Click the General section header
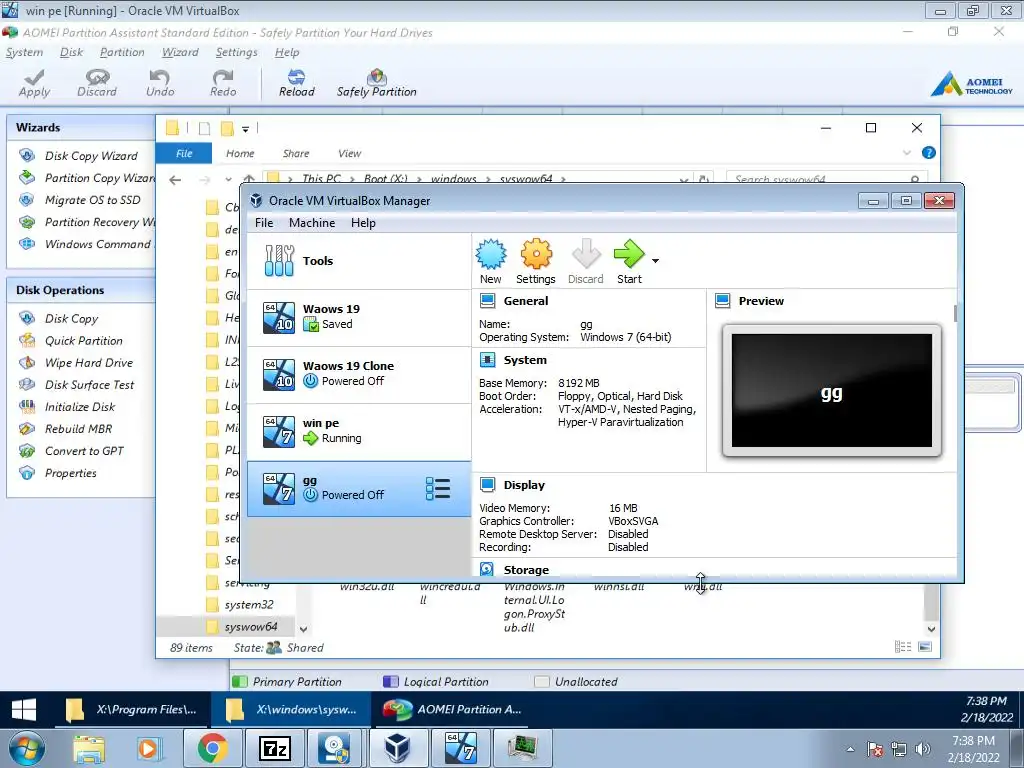The image size is (1024, 768). tap(526, 301)
